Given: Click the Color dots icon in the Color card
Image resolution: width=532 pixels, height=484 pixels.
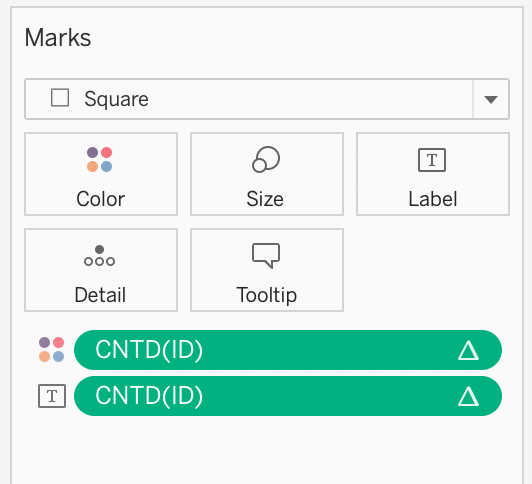Looking at the screenshot, I should tap(99, 159).
